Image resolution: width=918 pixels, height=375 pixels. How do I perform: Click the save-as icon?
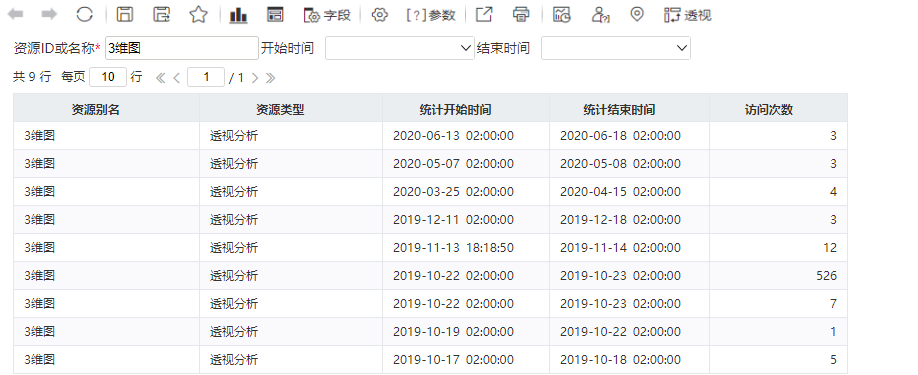click(x=162, y=15)
